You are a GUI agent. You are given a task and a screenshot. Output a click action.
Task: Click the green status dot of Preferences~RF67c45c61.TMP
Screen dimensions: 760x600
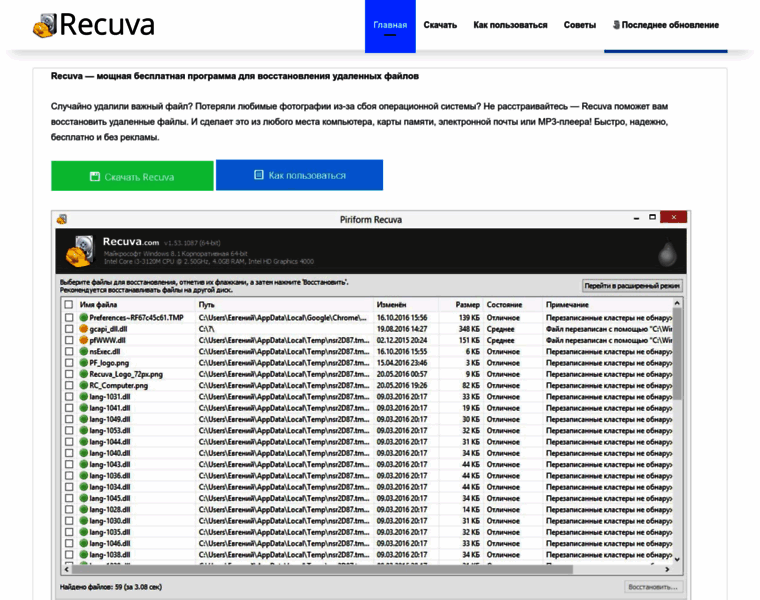(83, 317)
